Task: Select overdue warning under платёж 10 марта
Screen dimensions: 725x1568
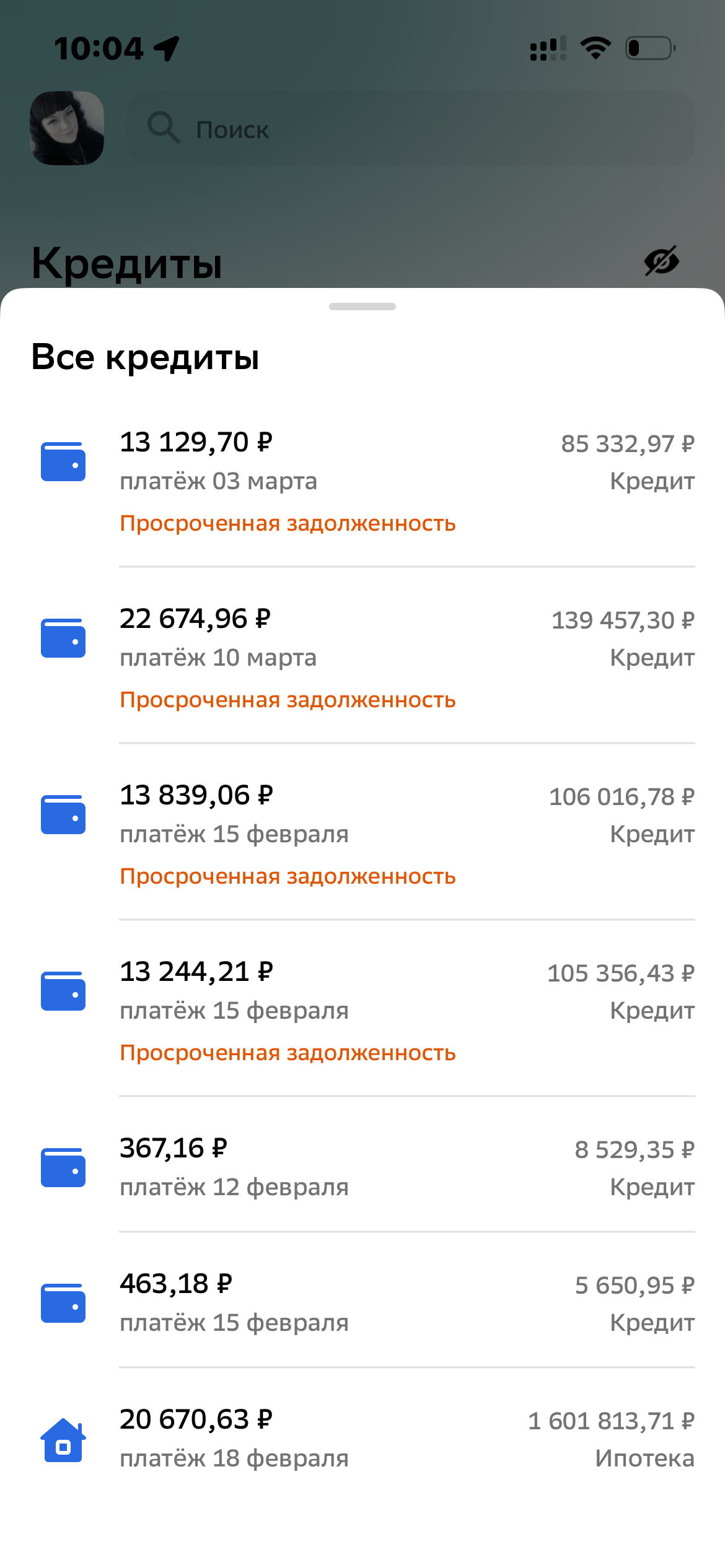Action: pos(288,700)
